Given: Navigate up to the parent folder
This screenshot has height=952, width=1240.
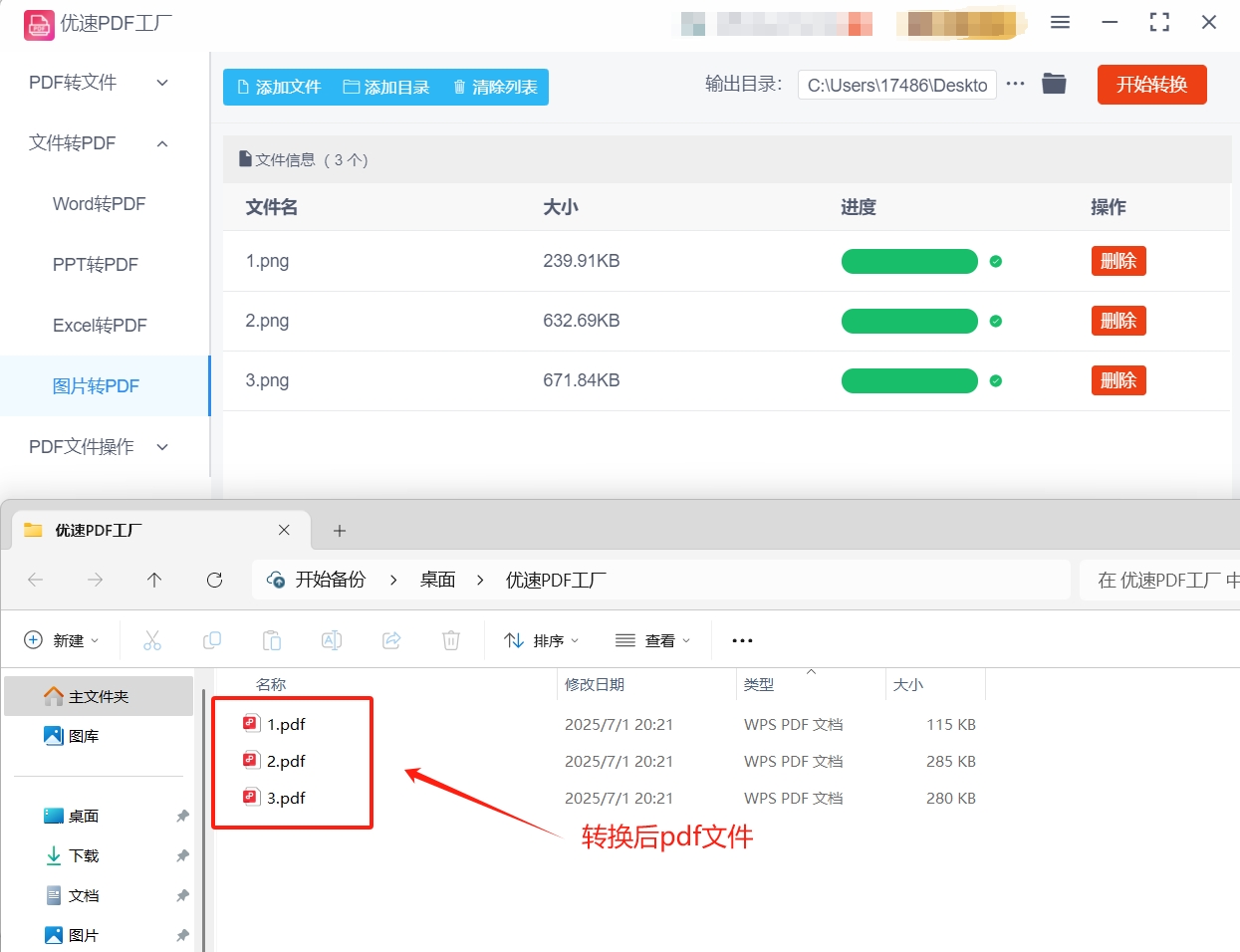Looking at the screenshot, I should click(x=154, y=579).
